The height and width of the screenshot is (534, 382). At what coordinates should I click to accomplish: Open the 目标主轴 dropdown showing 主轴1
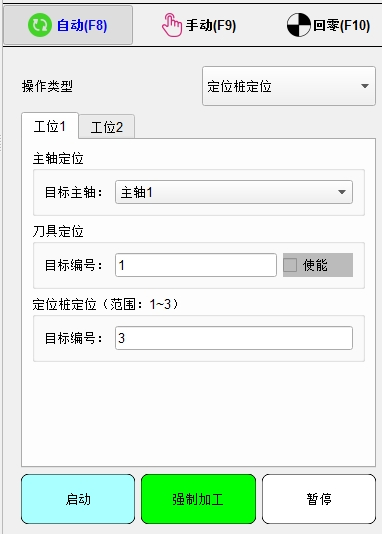234,192
